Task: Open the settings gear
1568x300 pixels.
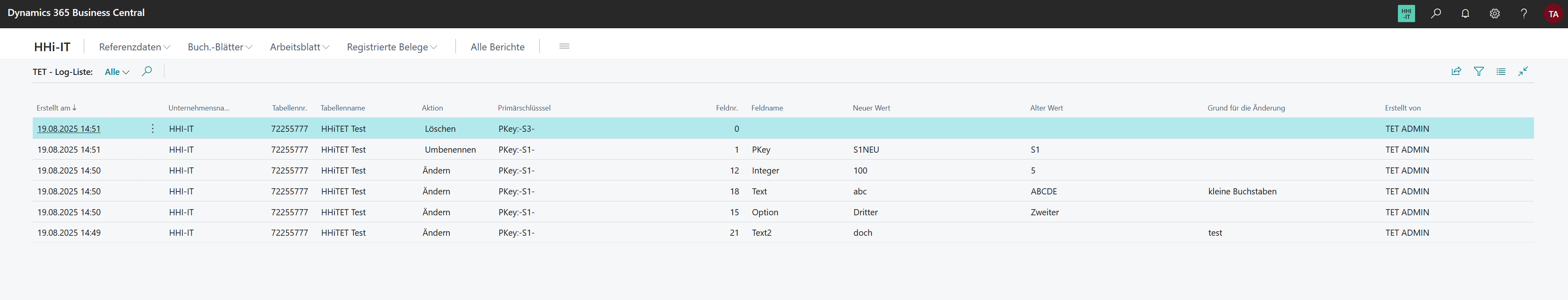Action: (1494, 14)
